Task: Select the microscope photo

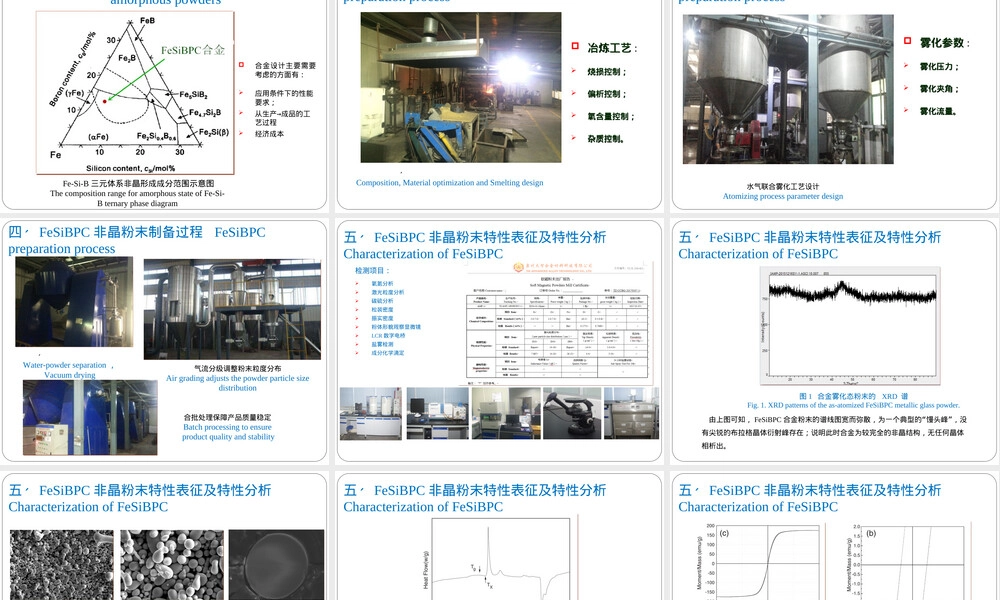Action: click(572, 413)
